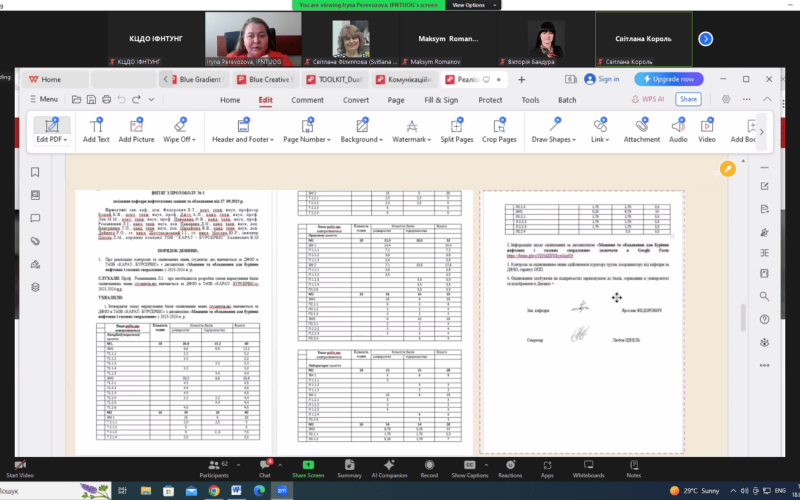Expand the toolbar overflow arrow
The height and width of the screenshot is (500, 800).
pos(761,132)
